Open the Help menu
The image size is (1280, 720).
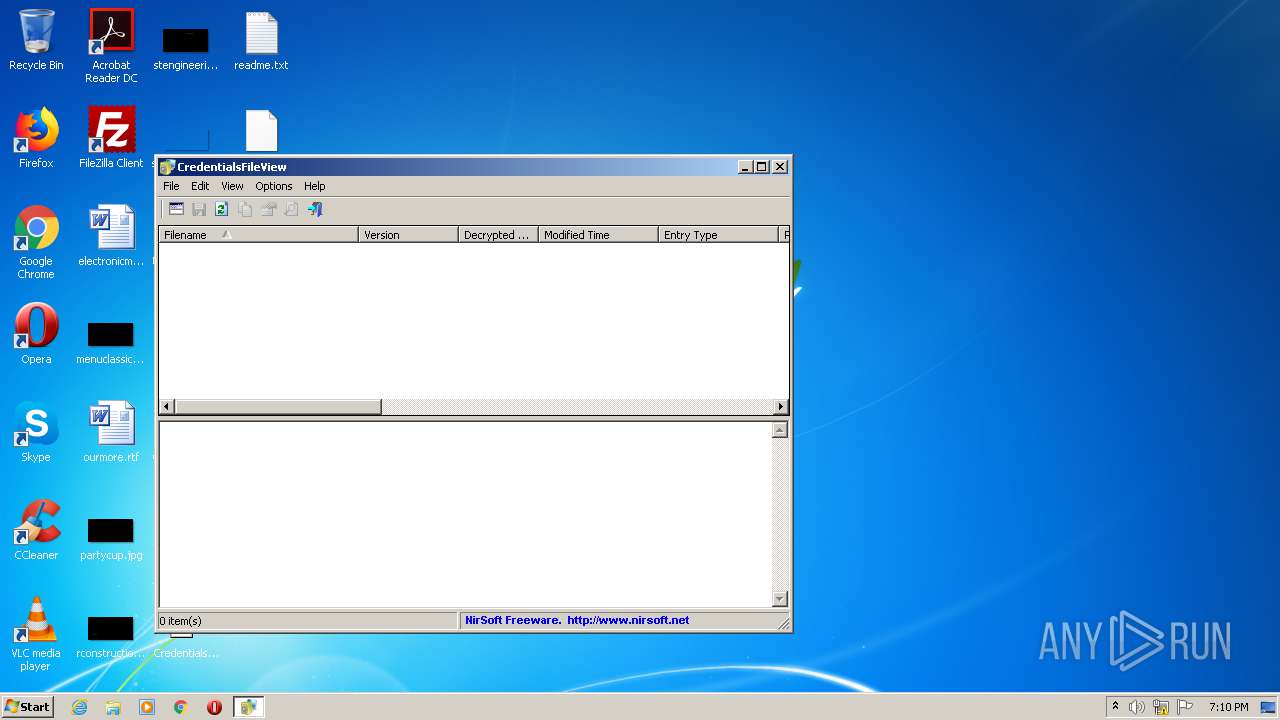coord(315,186)
